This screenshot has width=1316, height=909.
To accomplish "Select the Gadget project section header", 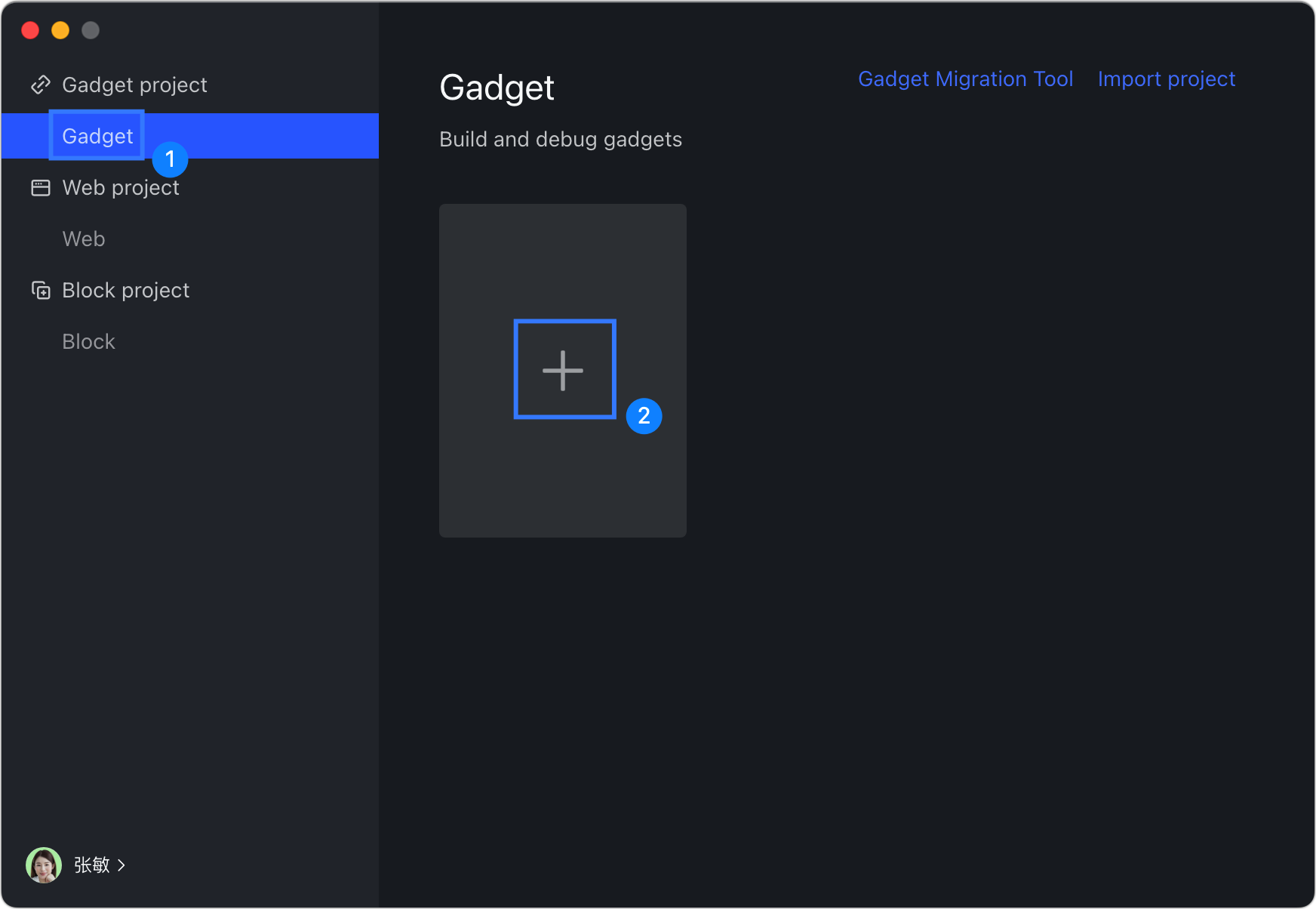I will click(x=134, y=85).
